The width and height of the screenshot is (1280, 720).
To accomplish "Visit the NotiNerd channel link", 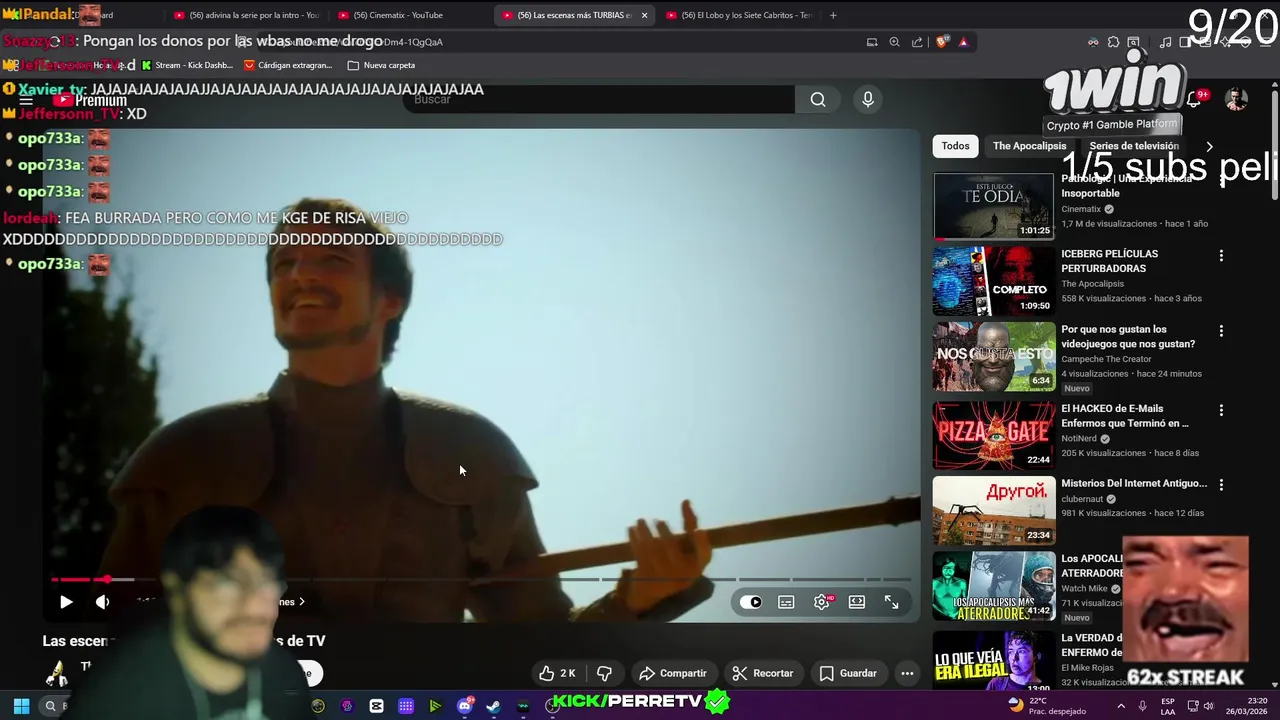I will coord(1079,438).
